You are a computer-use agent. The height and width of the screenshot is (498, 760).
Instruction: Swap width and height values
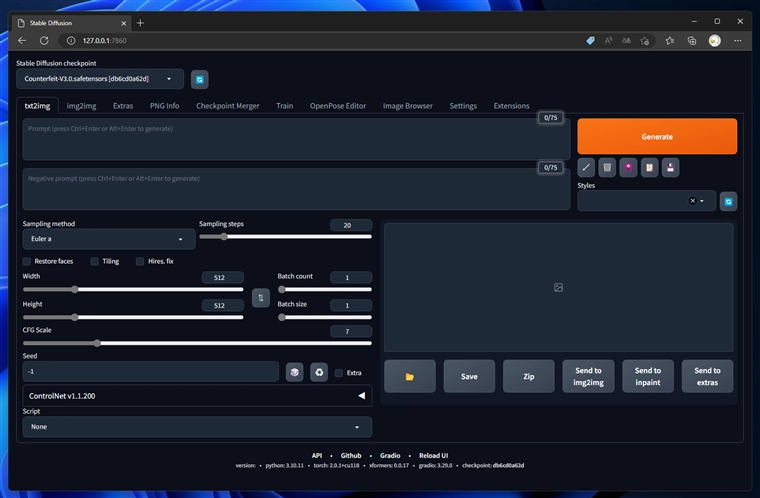[261, 298]
